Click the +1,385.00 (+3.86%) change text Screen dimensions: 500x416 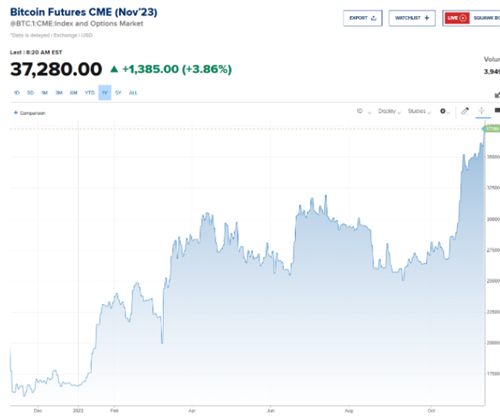[x=177, y=69]
